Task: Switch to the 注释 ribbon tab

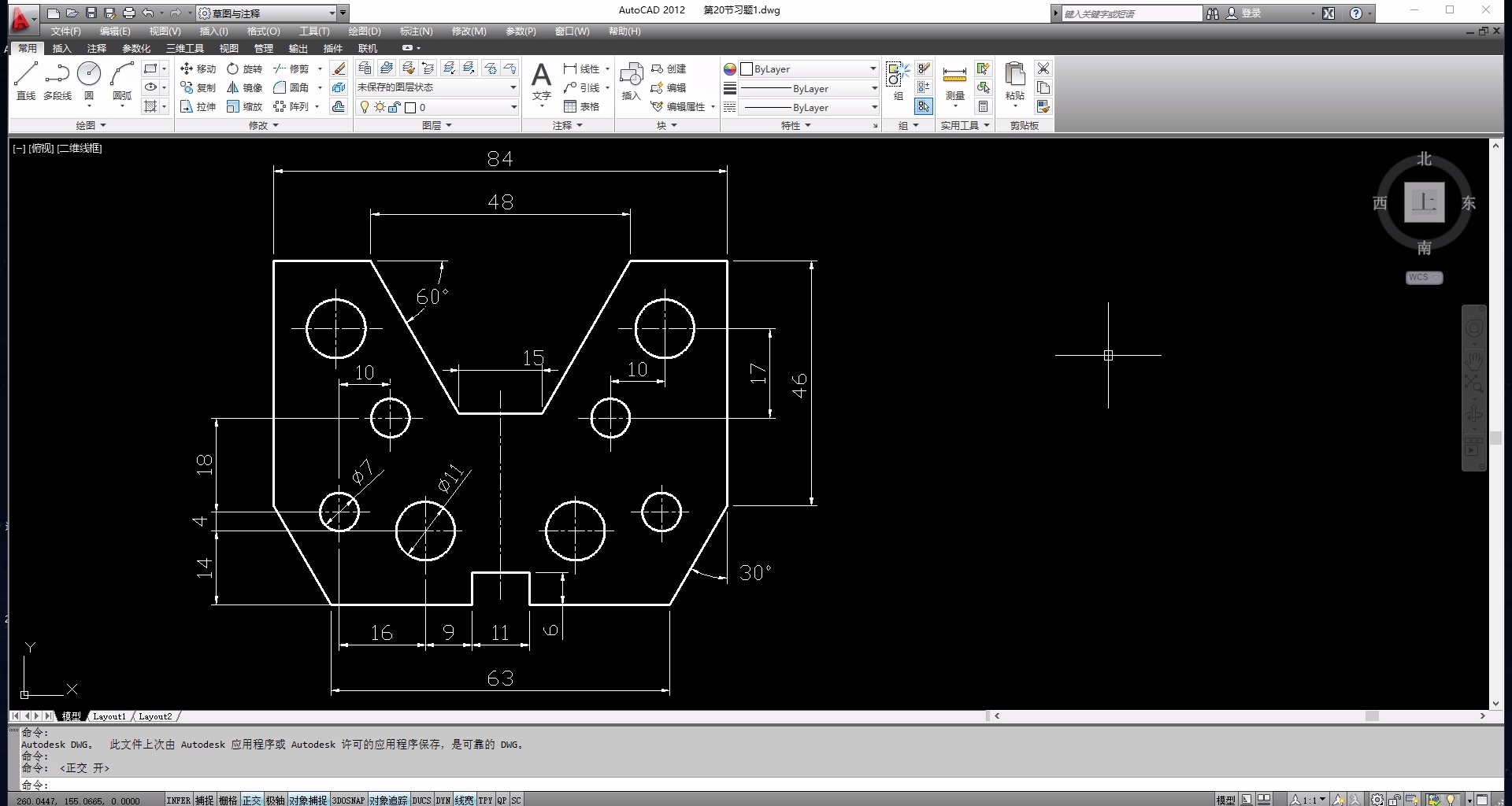Action: tap(96, 48)
